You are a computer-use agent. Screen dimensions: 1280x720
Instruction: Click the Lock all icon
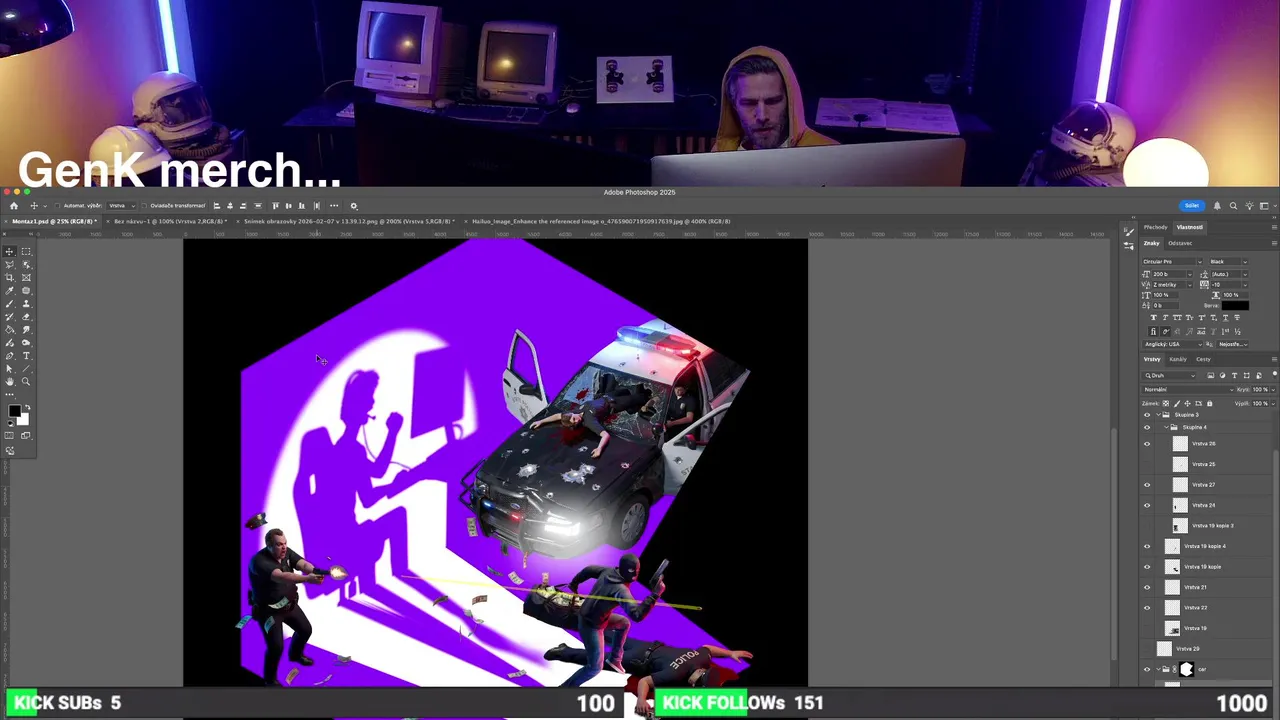[1209, 403]
